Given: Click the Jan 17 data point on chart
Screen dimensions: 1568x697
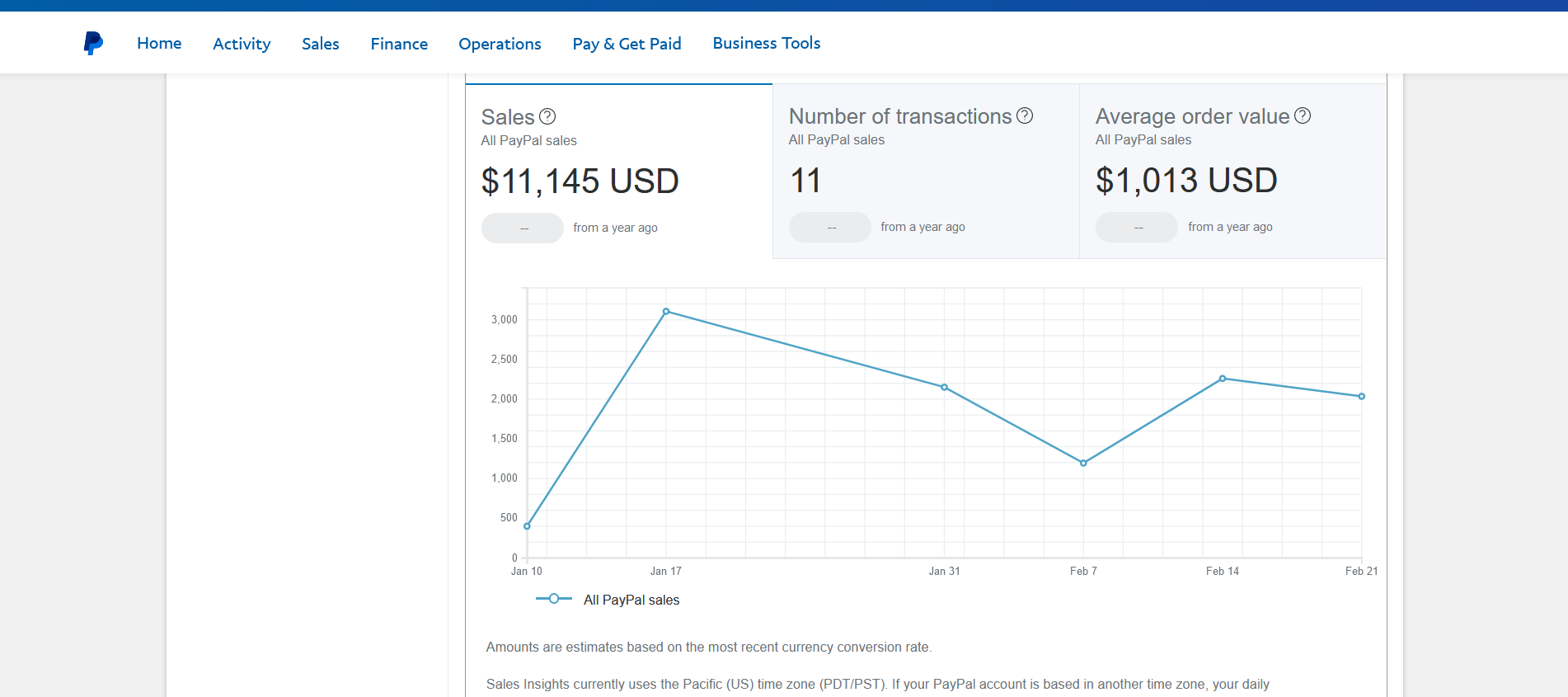Looking at the screenshot, I should point(666,312).
